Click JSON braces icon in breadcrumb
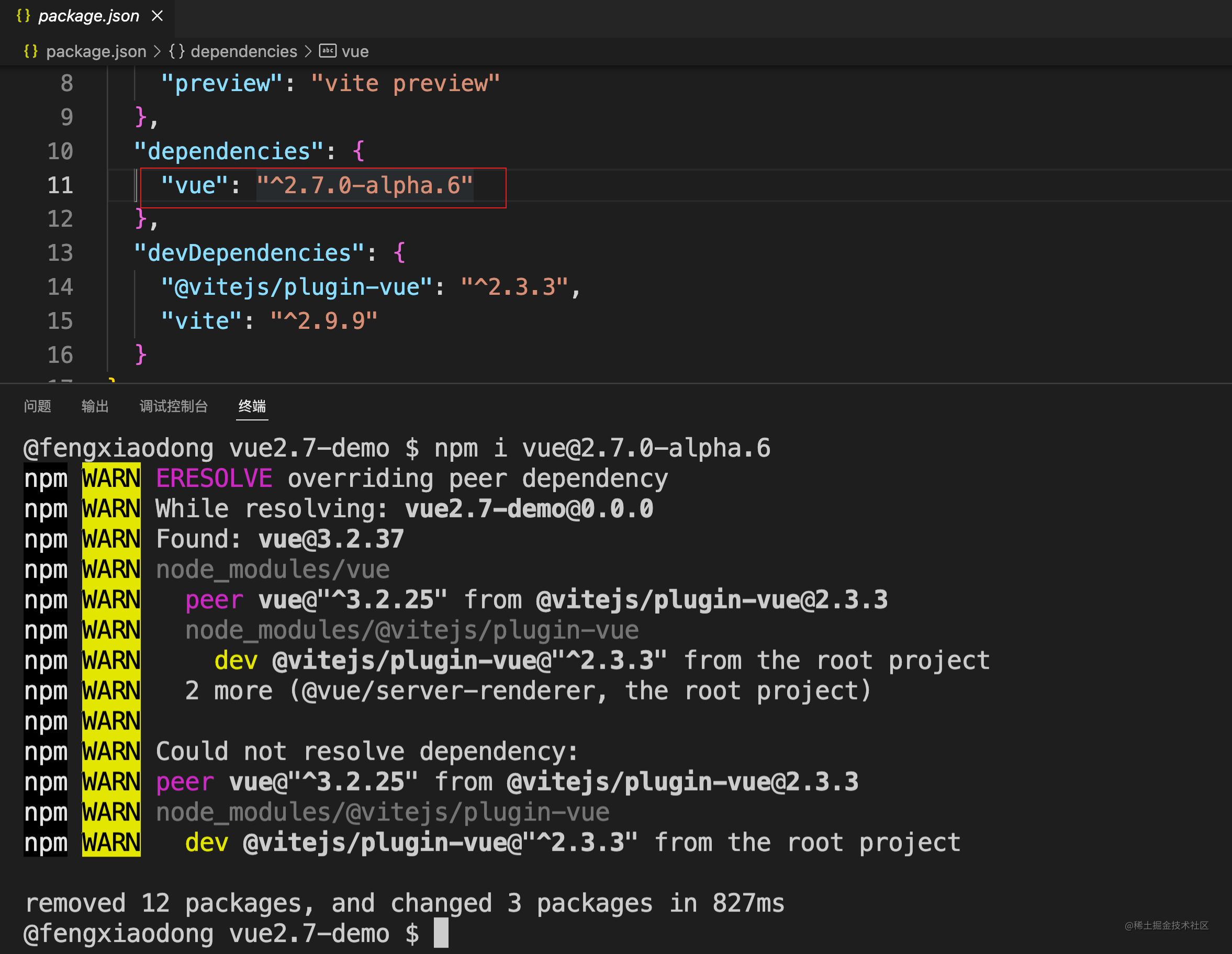This screenshot has height=954, width=1232. (30, 51)
